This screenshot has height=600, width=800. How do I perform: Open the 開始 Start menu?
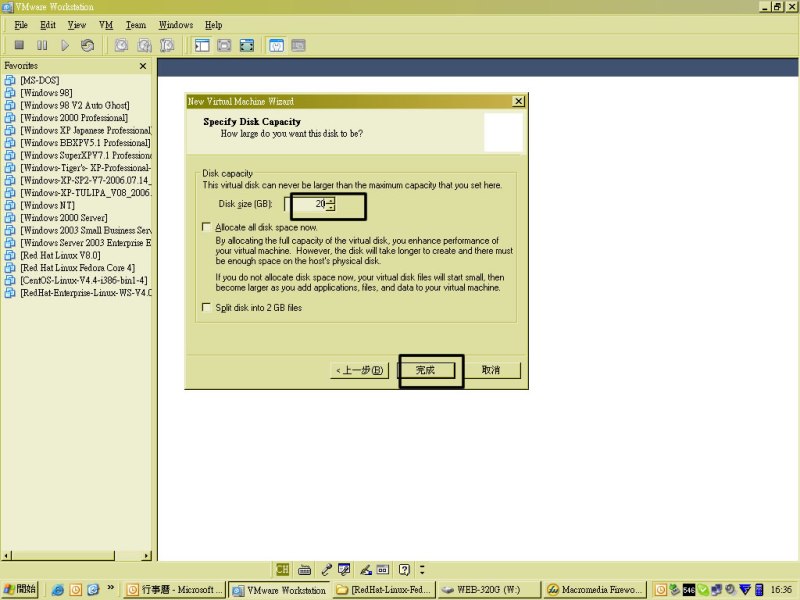click(19, 589)
